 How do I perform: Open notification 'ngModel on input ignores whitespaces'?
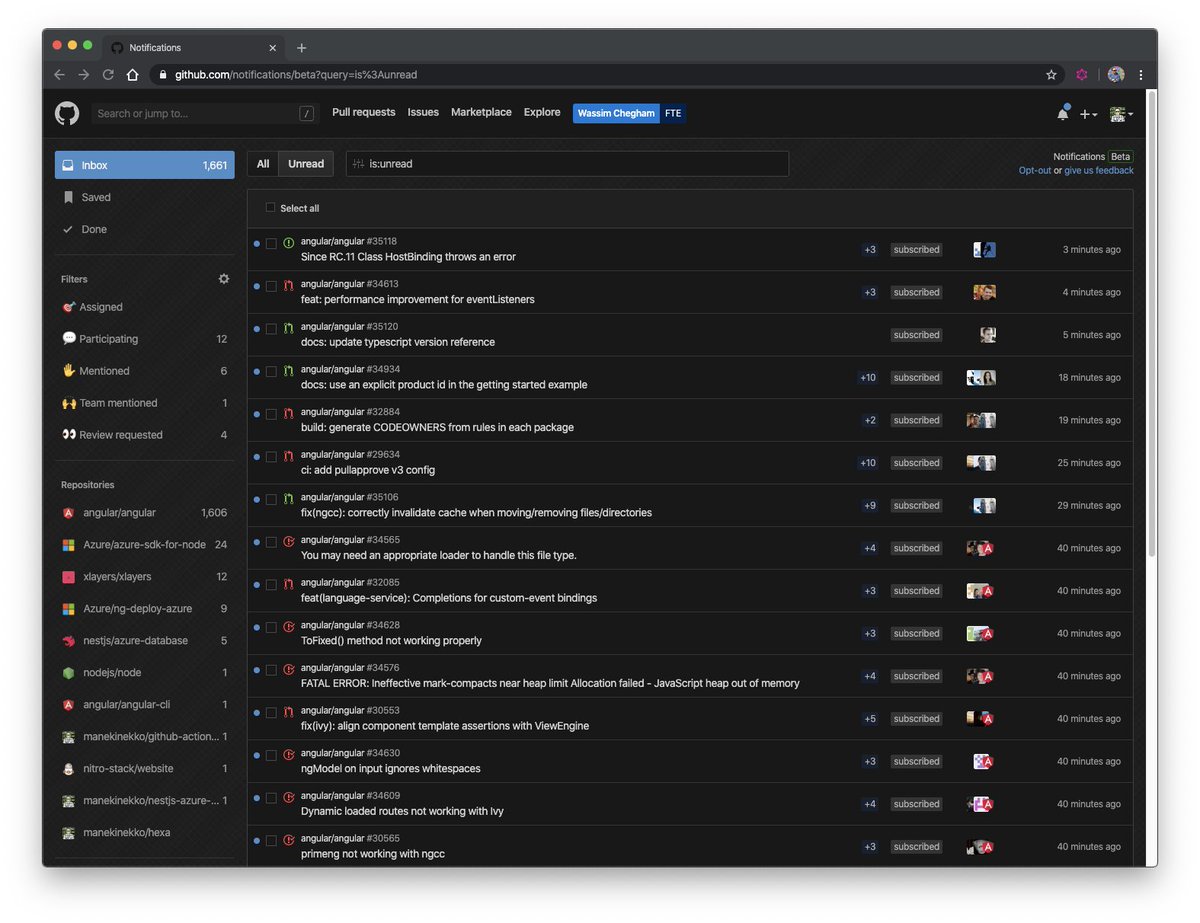(391, 769)
